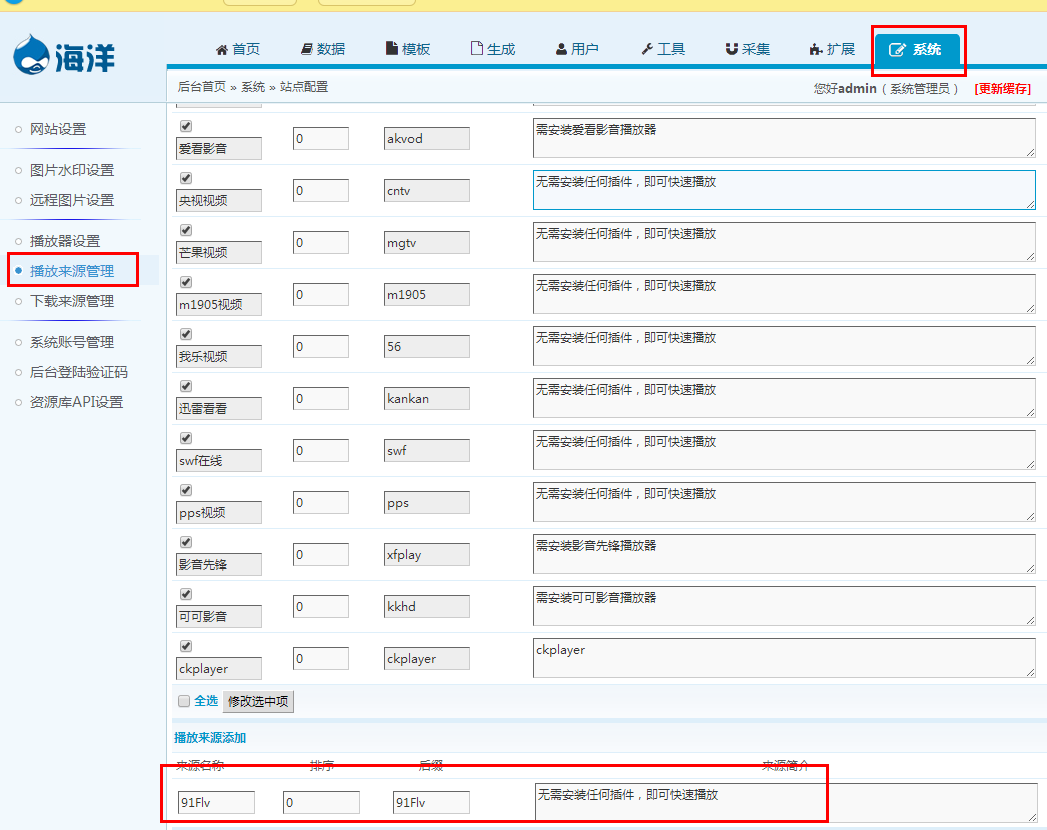1047x830 pixels.
Task: Check the 全选 select-all checkbox
Action: (184, 701)
